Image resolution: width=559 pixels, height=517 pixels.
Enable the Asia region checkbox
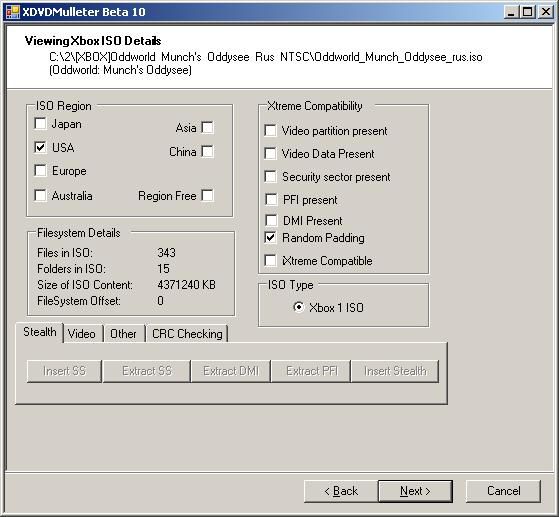click(x=207, y=127)
